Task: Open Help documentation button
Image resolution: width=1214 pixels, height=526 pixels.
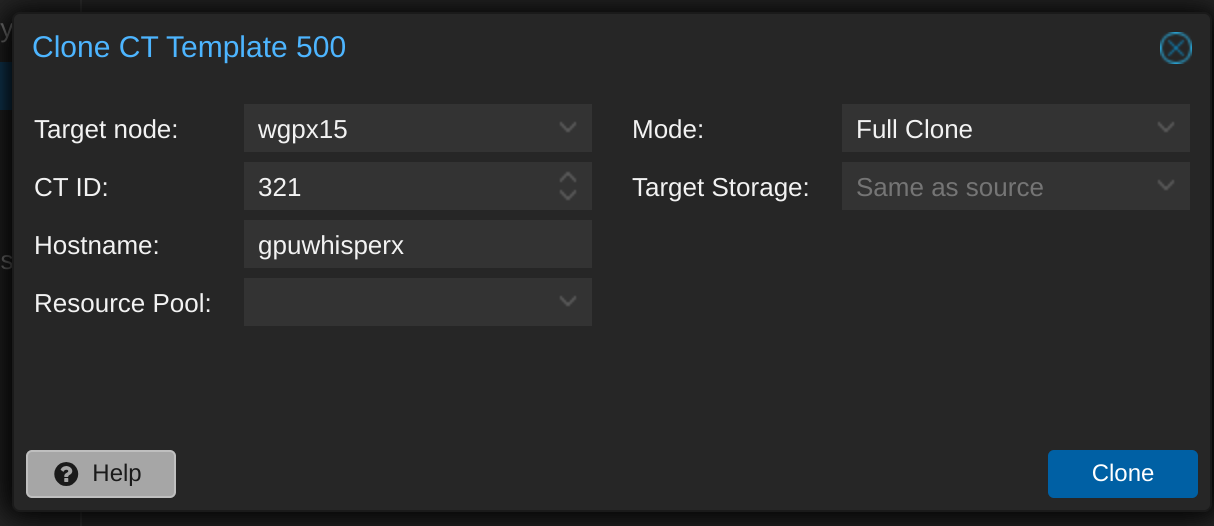Action: click(x=101, y=474)
